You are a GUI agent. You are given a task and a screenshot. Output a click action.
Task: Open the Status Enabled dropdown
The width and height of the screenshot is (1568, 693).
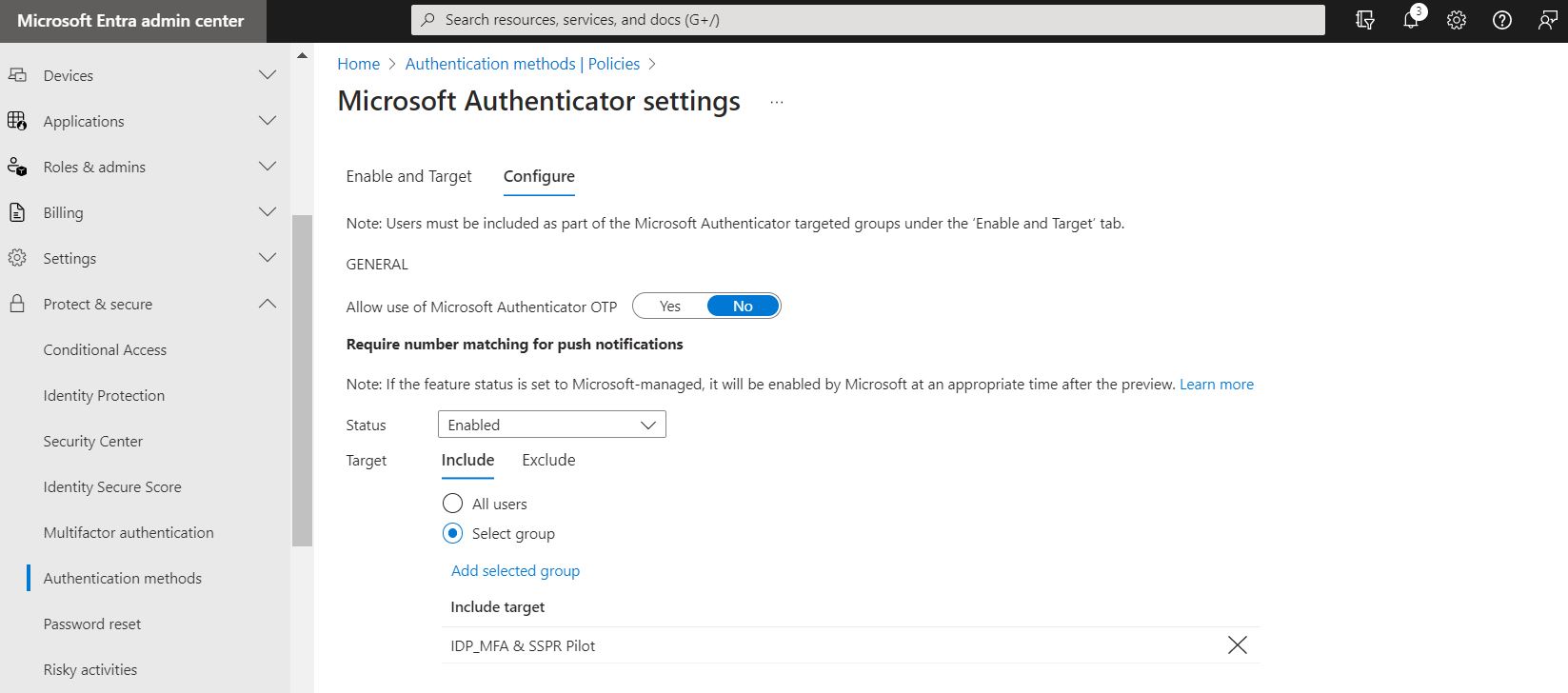pos(552,425)
